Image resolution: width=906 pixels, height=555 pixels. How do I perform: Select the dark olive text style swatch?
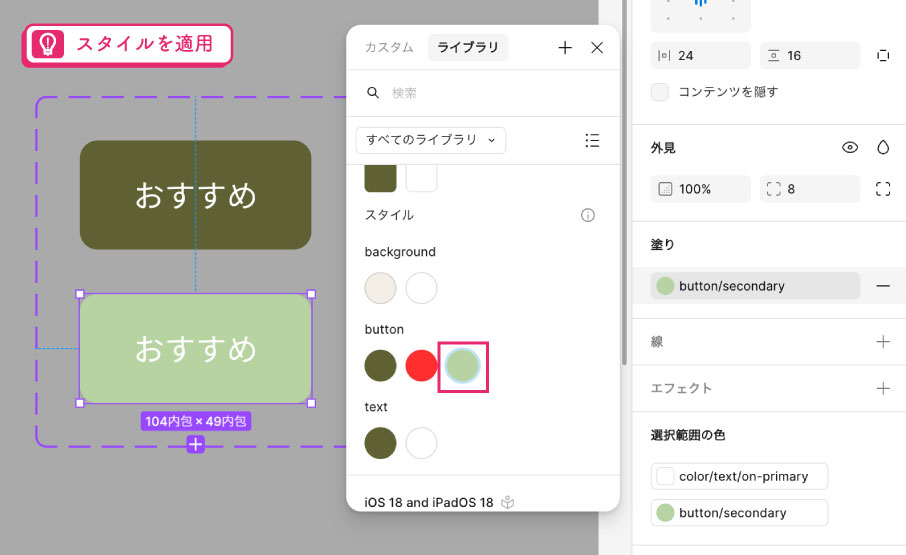coord(380,443)
